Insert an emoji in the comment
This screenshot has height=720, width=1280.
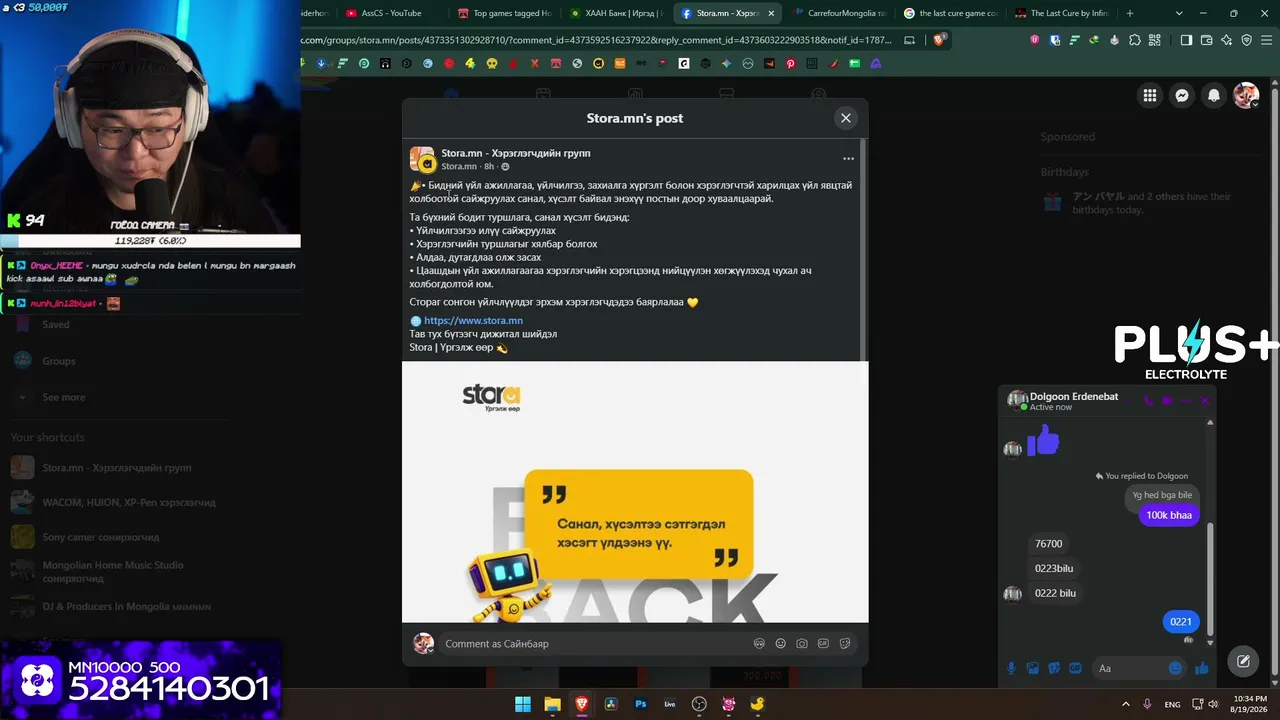click(781, 644)
